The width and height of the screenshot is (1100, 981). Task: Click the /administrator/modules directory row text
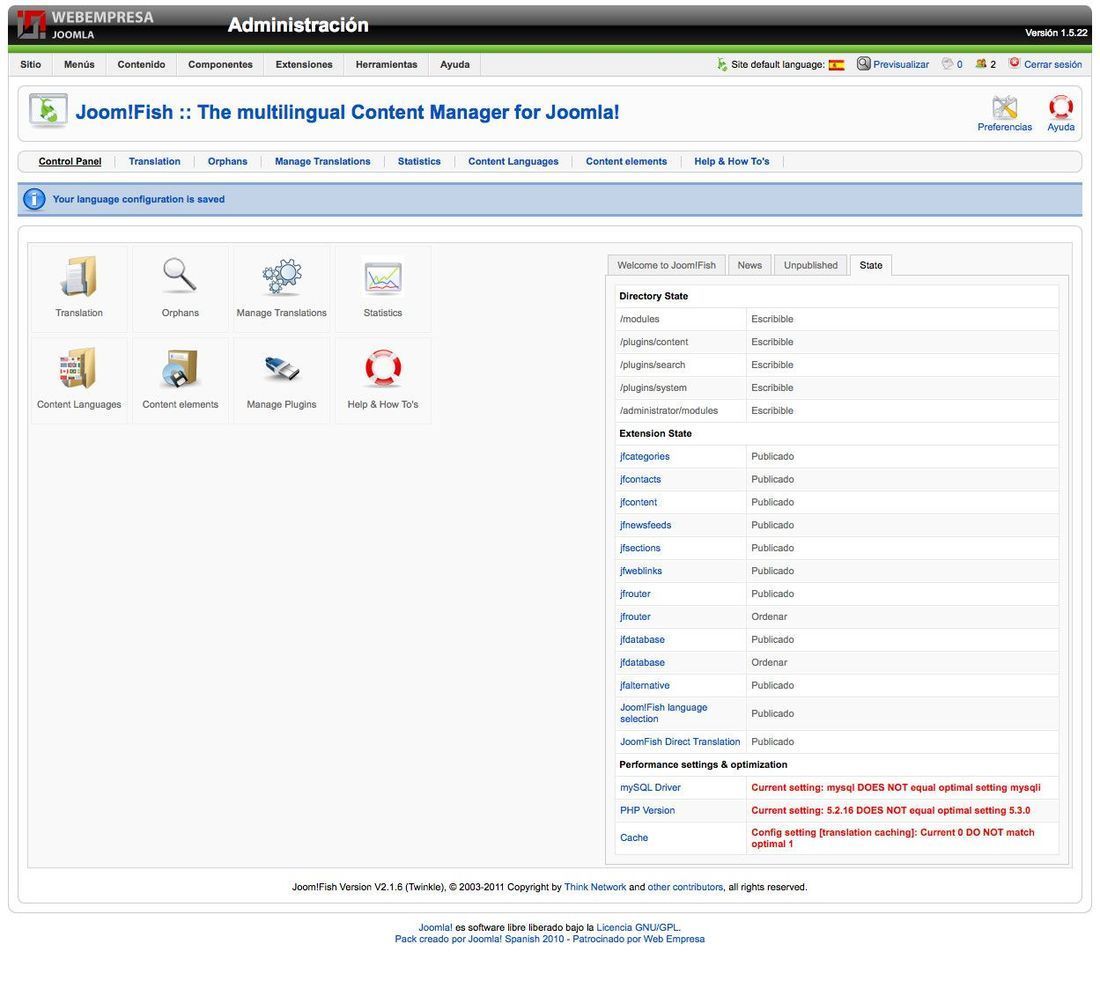pyautogui.click(x=669, y=411)
